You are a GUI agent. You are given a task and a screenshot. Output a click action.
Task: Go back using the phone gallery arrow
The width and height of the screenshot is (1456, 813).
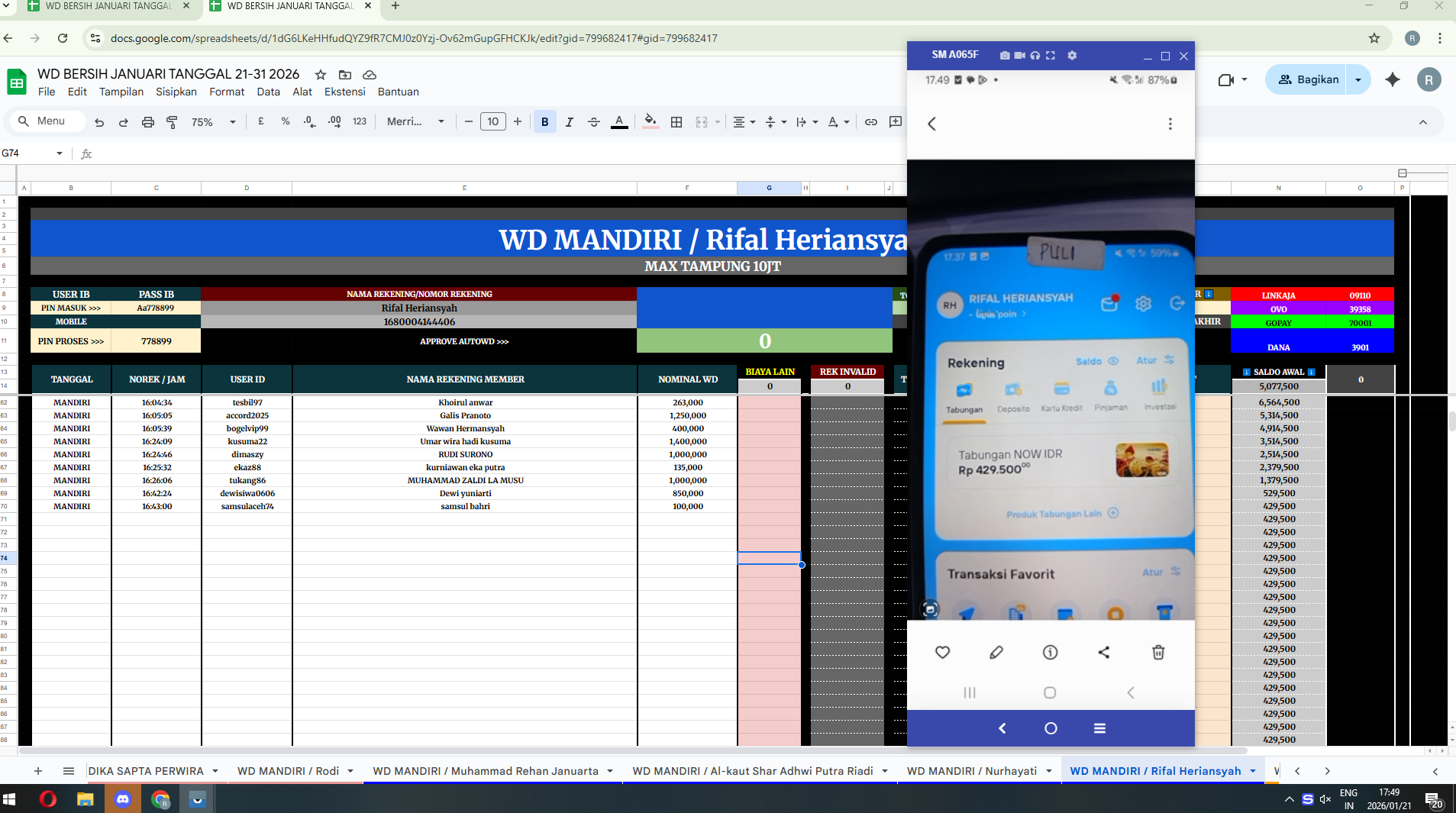(931, 124)
